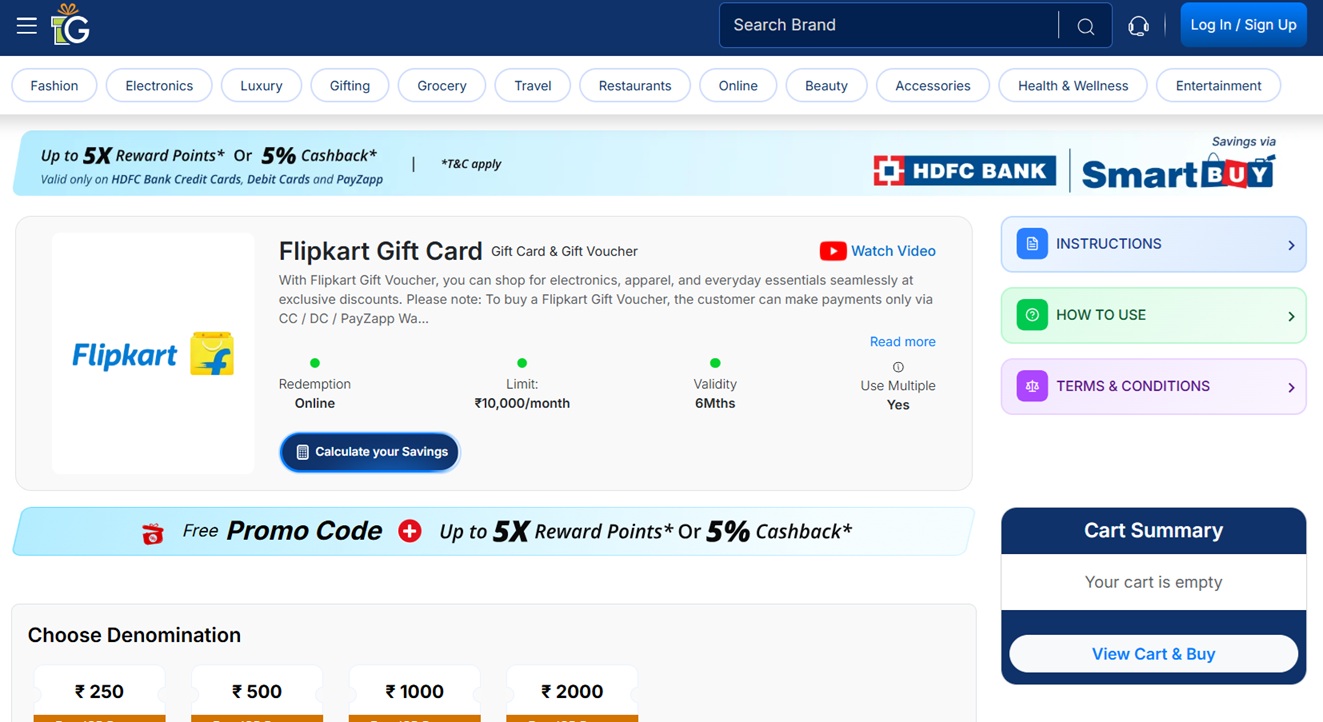Image resolution: width=1323 pixels, height=722 pixels.
Task: Click the Flipkart Gift Card title
Action: [381, 251]
